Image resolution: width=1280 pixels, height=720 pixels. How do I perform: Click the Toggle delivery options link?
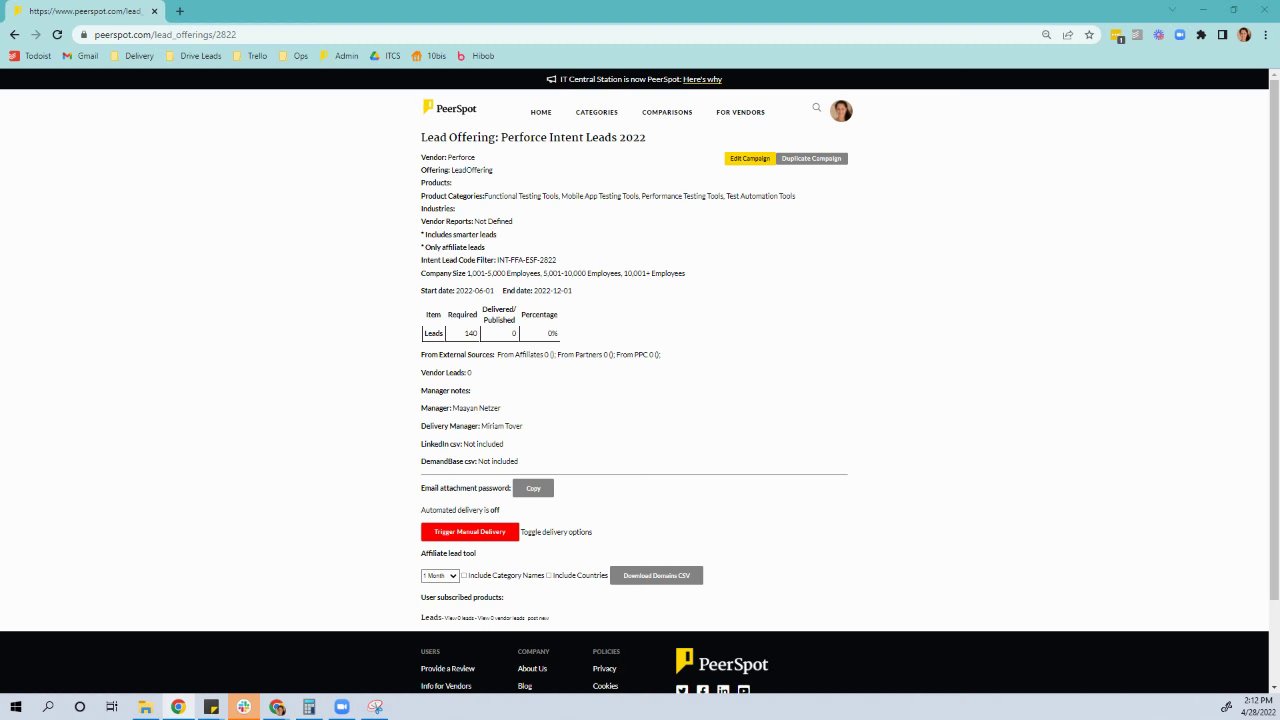[x=556, y=532]
